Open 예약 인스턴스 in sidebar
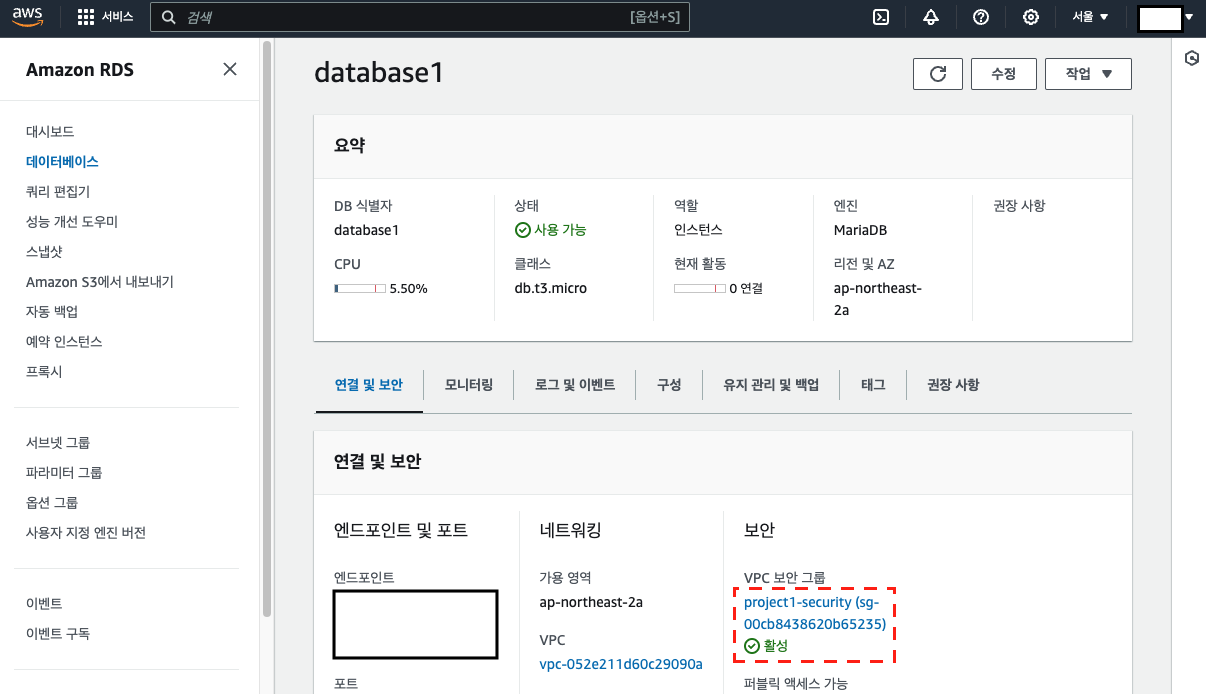Viewport: 1206px width, 694px height. pyautogui.click(x=64, y=342)
